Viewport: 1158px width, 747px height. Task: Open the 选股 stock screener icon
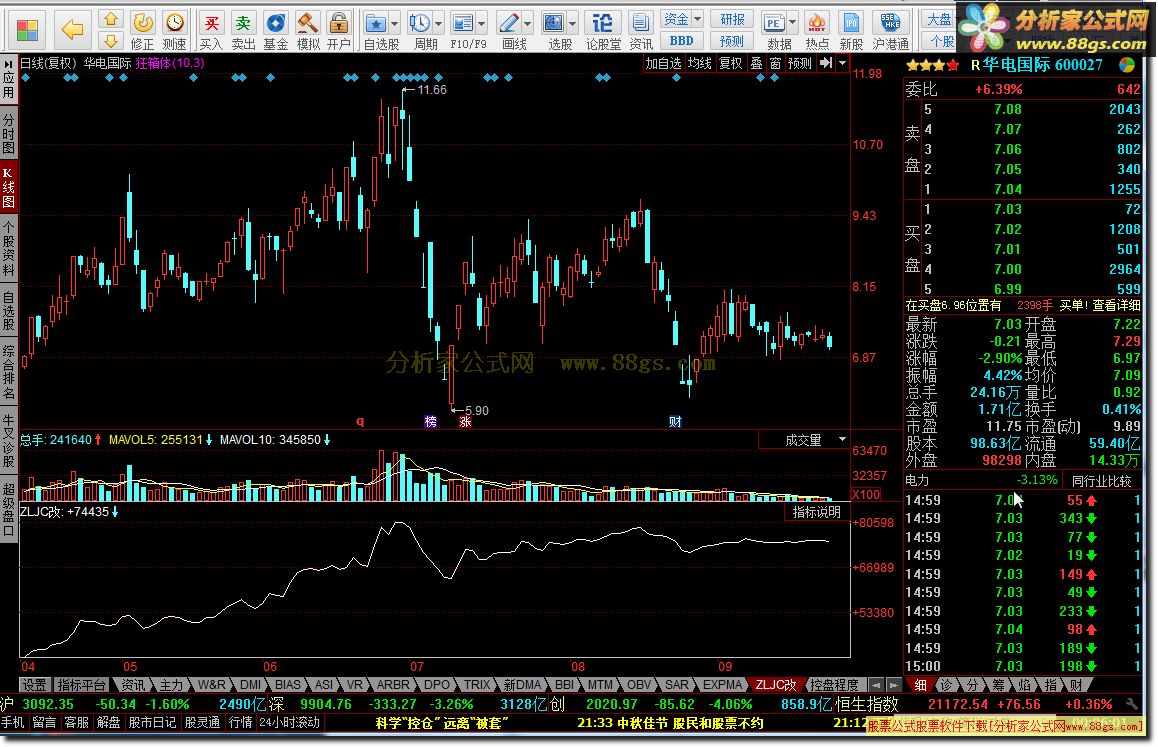point(553,24)
